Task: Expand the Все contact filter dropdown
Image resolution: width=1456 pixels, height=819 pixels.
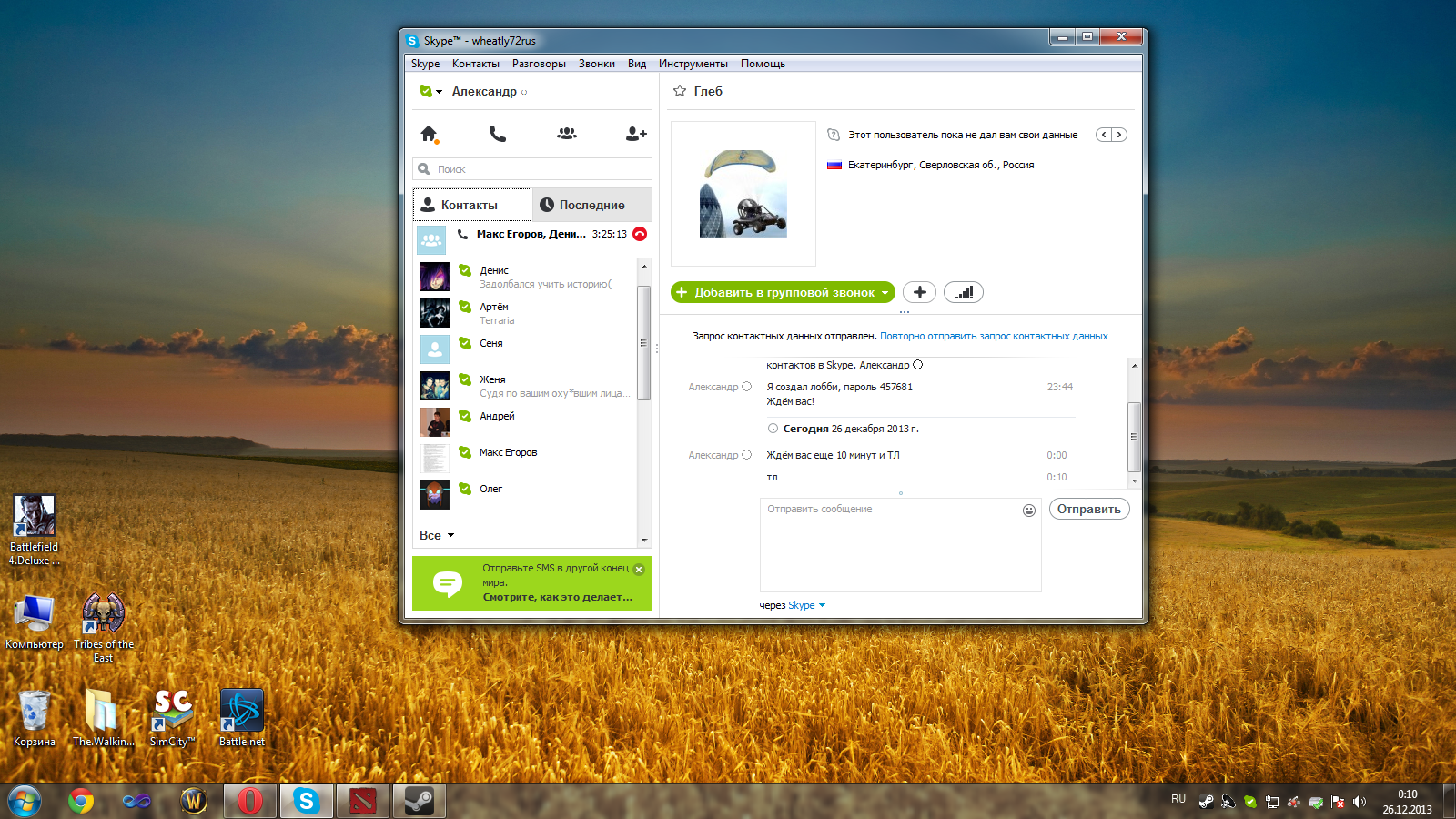Action: [437, 535]
